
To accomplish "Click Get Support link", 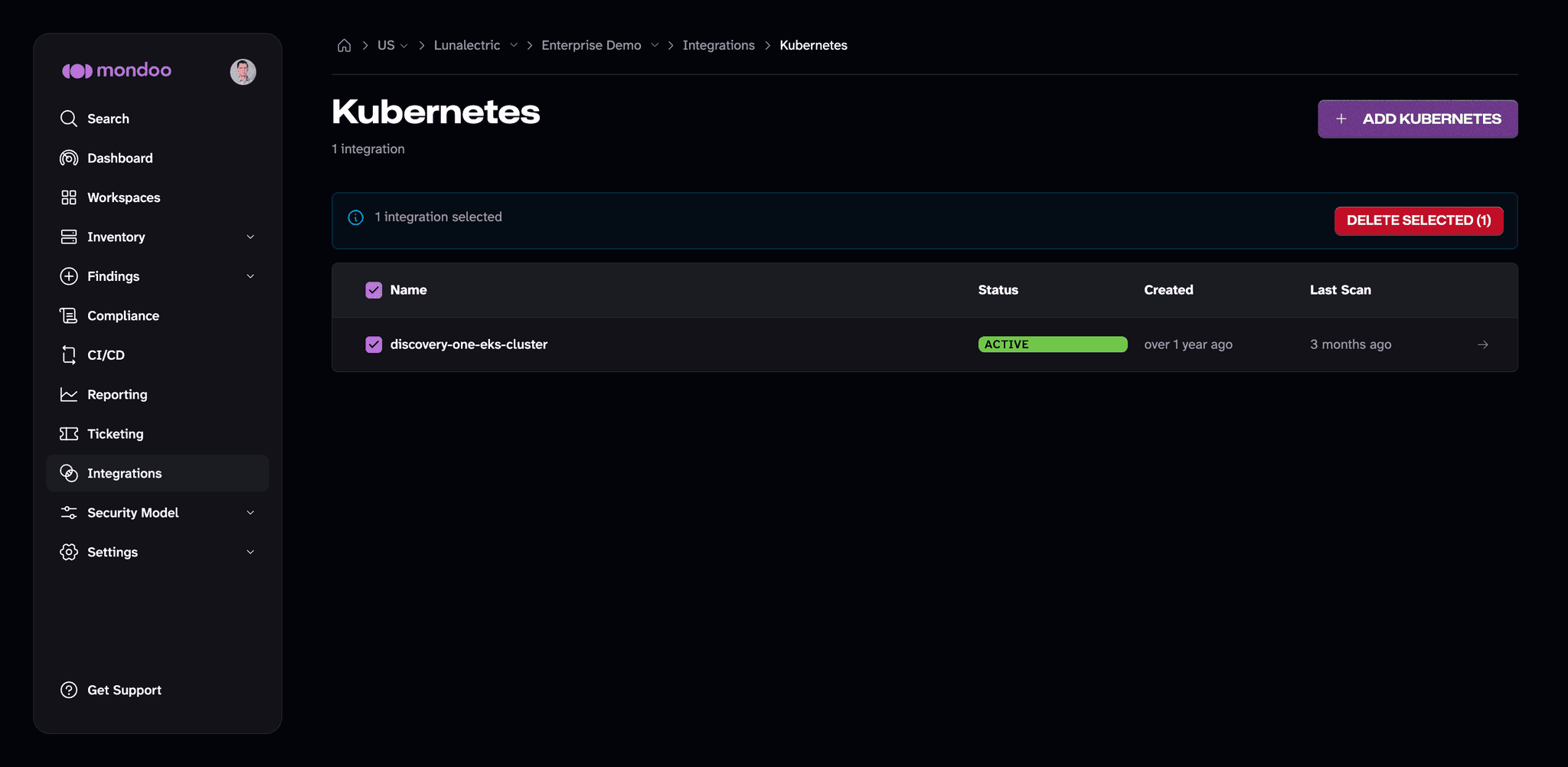I will tap(124, 690).
